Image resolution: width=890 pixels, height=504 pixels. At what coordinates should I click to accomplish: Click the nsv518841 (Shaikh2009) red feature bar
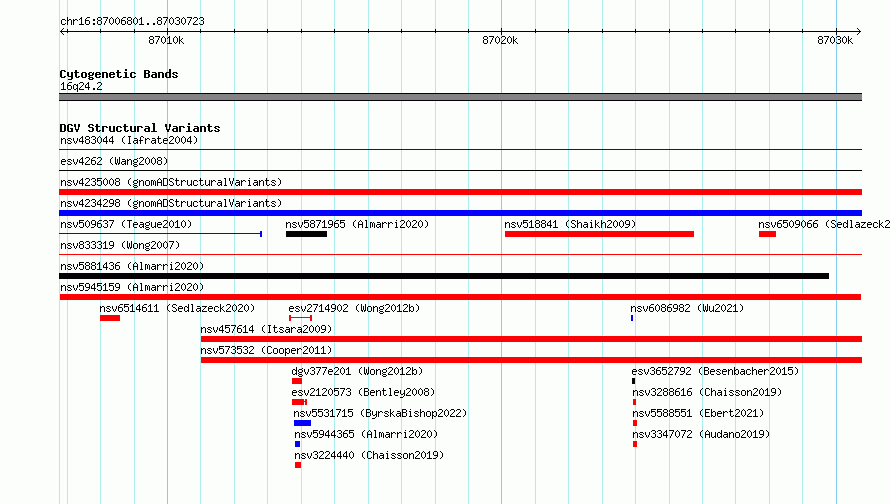tap(599, 234)
